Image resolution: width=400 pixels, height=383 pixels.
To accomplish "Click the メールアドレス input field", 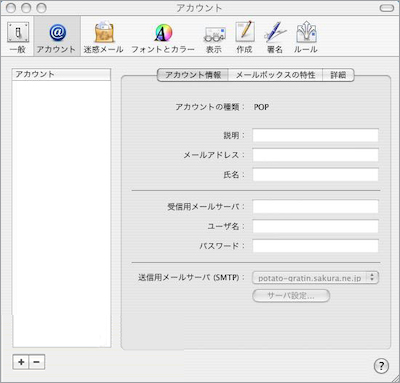I will 315,155.
